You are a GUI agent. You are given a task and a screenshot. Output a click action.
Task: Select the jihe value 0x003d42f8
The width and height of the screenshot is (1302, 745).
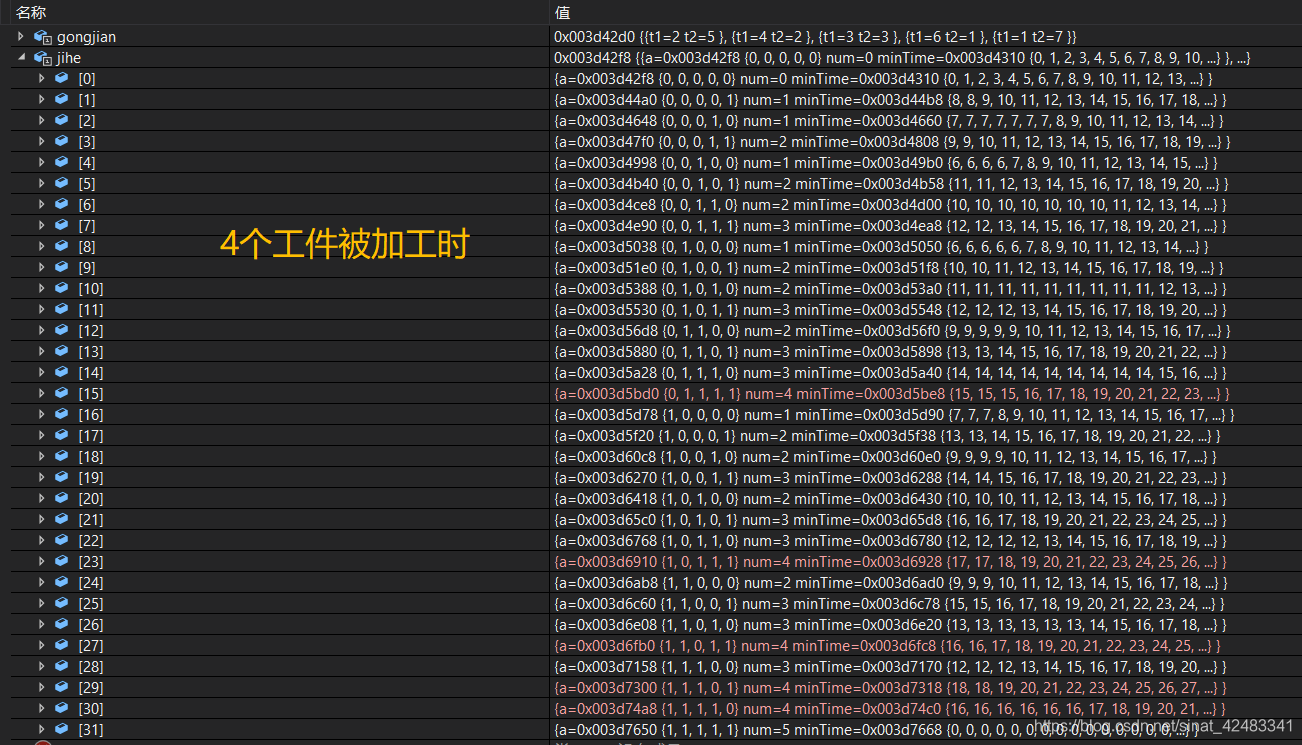point(902,58)
